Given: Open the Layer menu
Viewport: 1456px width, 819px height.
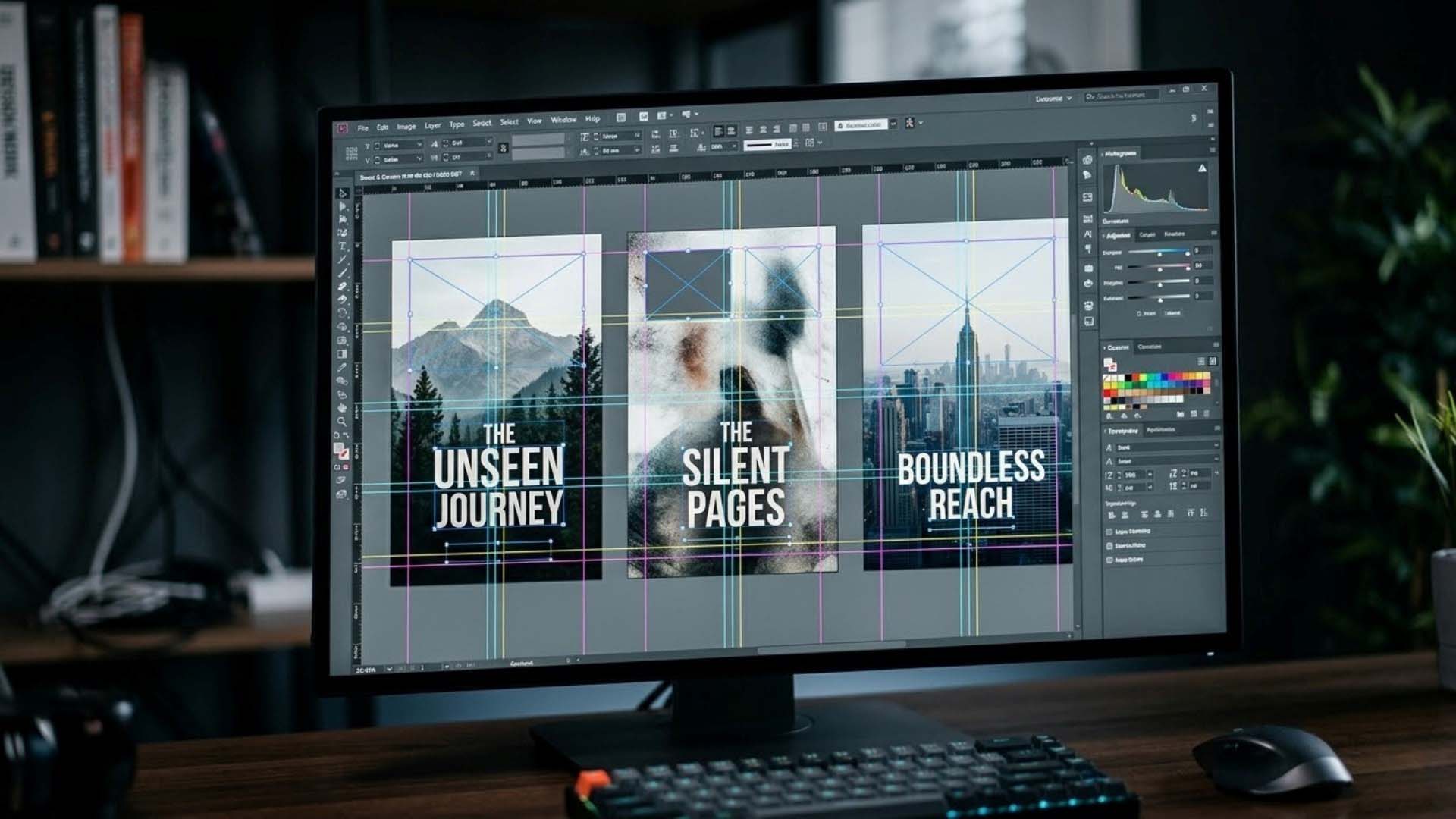Looking at the screenshot, I should click(432, 126).
